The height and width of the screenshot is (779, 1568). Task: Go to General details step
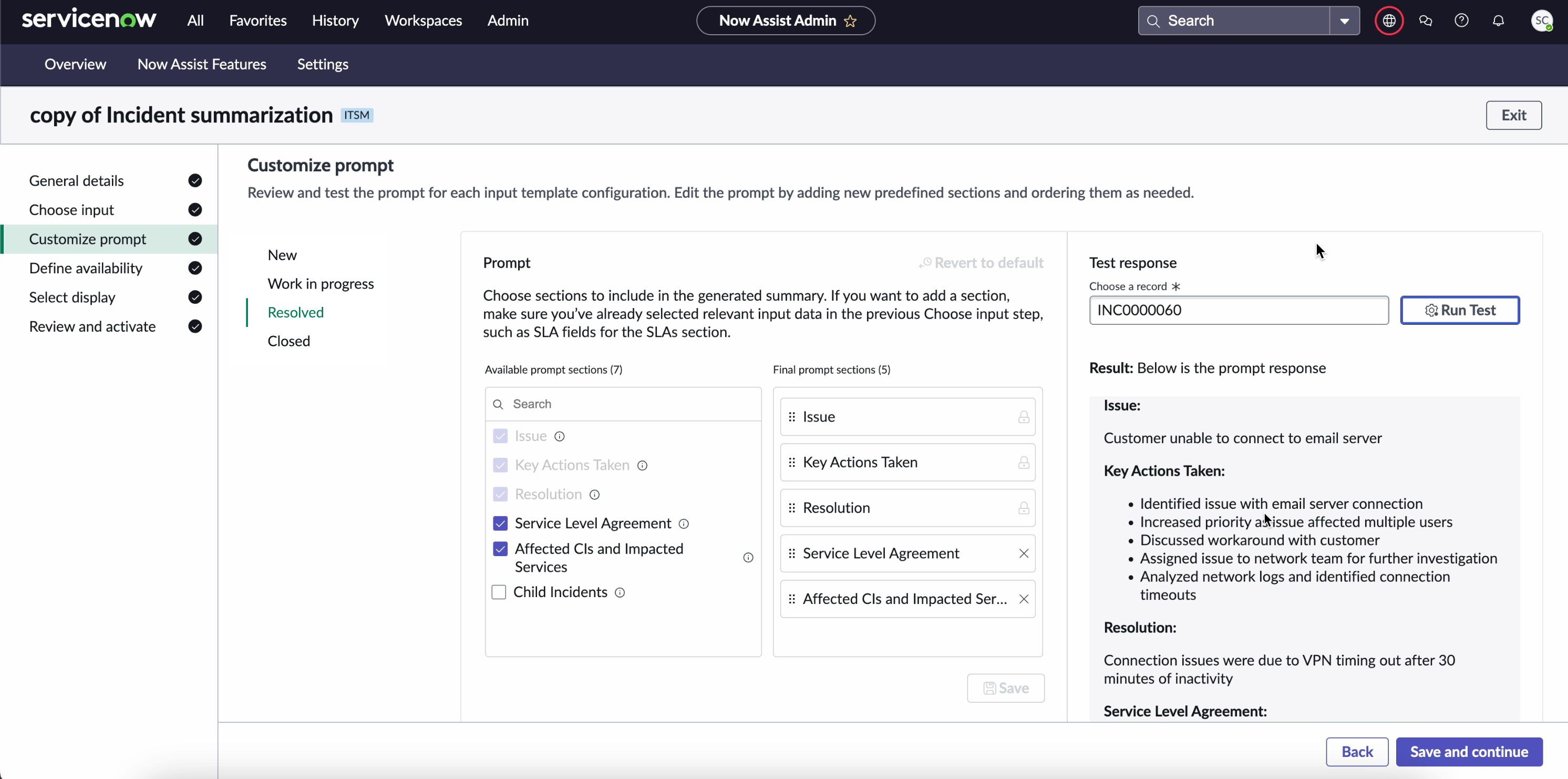[110, 181]
